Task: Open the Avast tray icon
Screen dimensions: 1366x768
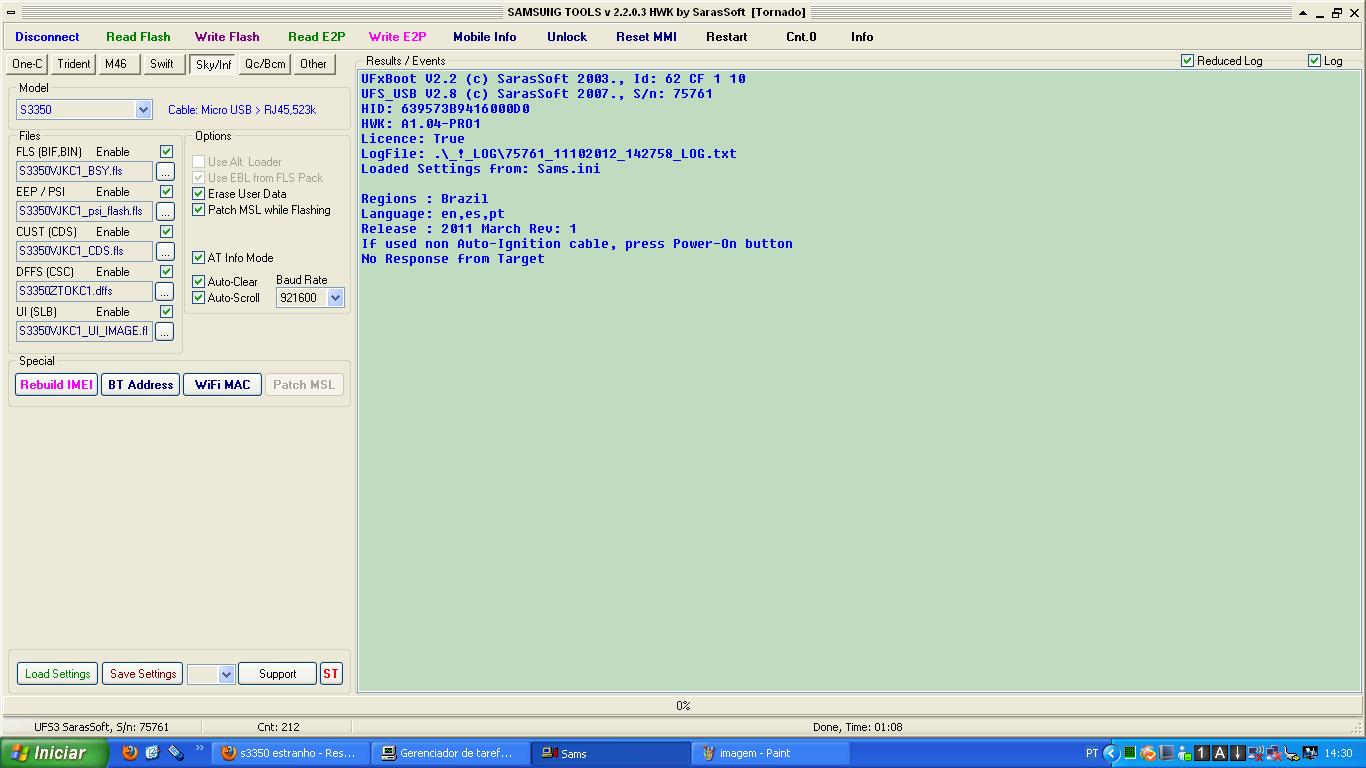Action: pos(1148,753)
